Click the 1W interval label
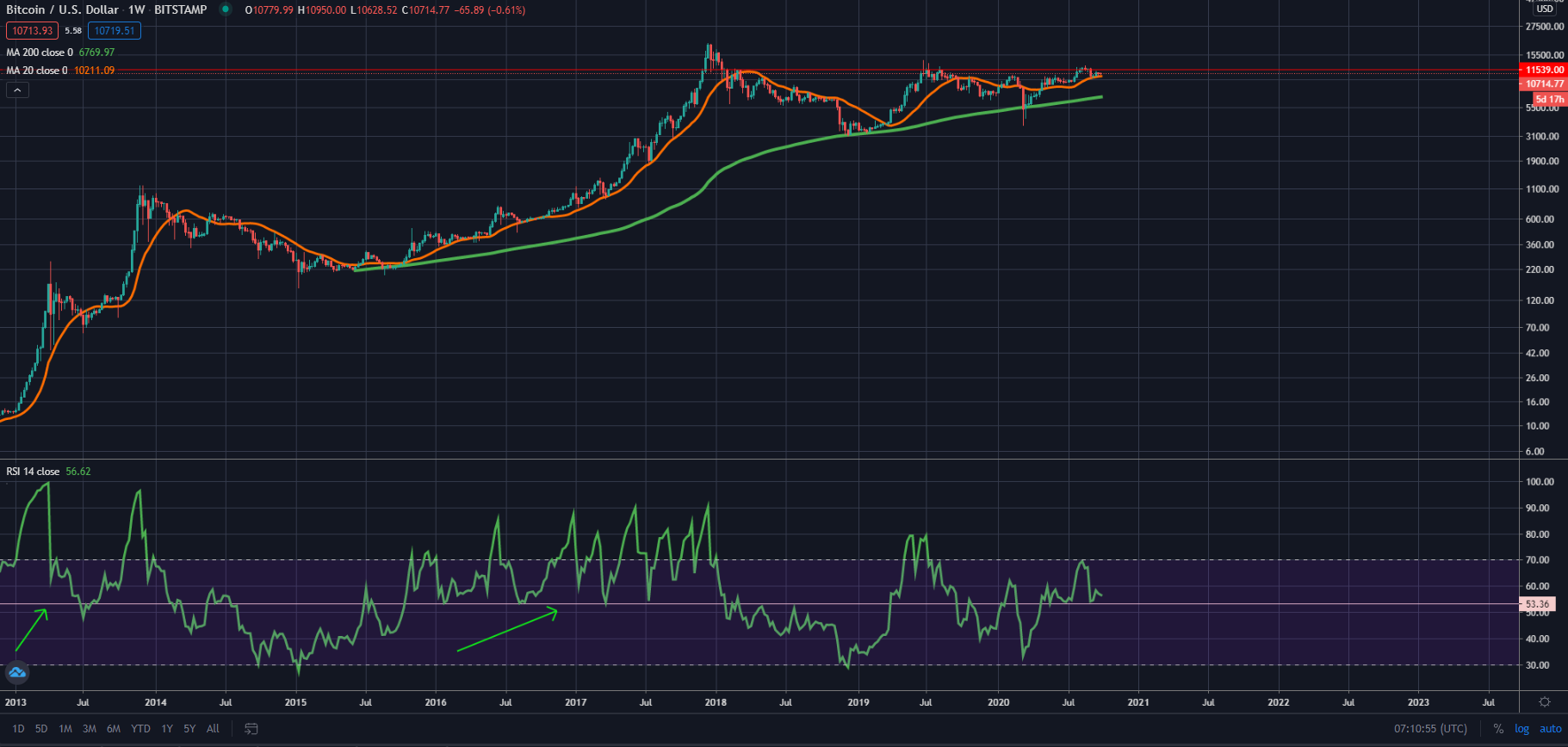The width and height of the screenshot is (1568, 747). (x=137, y=9)
